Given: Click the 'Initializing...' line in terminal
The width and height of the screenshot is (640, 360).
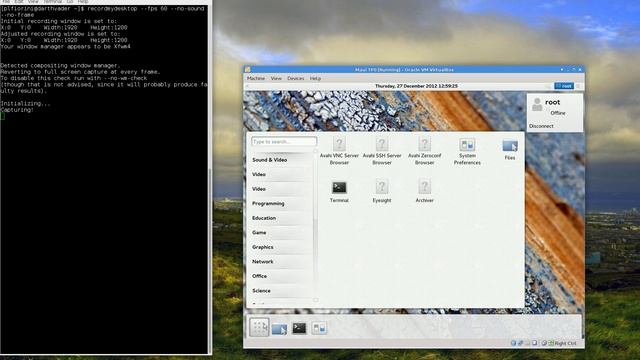Looking at the screenshot, I should (25, 104).
